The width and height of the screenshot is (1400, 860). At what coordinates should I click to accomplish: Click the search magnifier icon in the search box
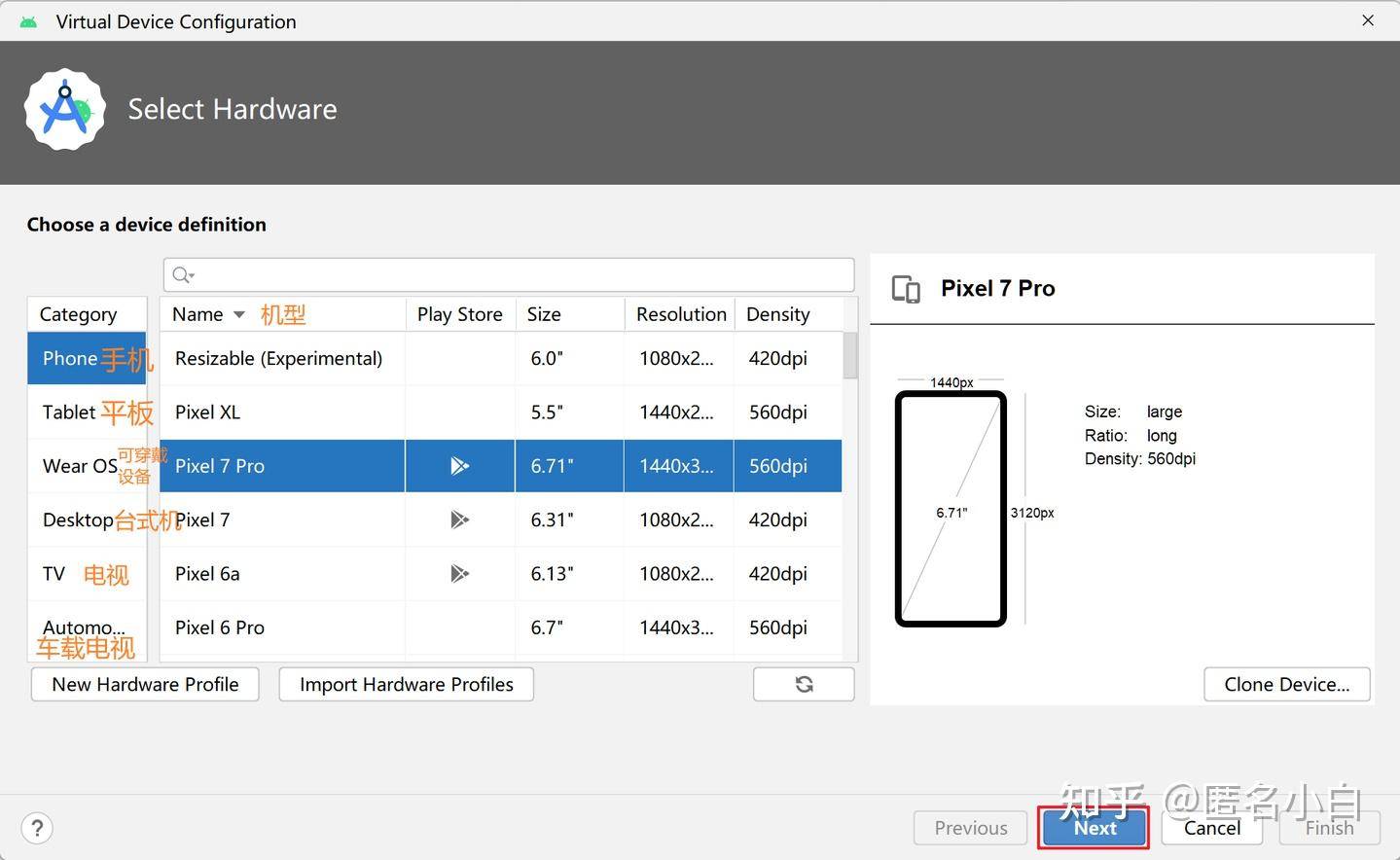pyautogui.click(x=182, y=275)
